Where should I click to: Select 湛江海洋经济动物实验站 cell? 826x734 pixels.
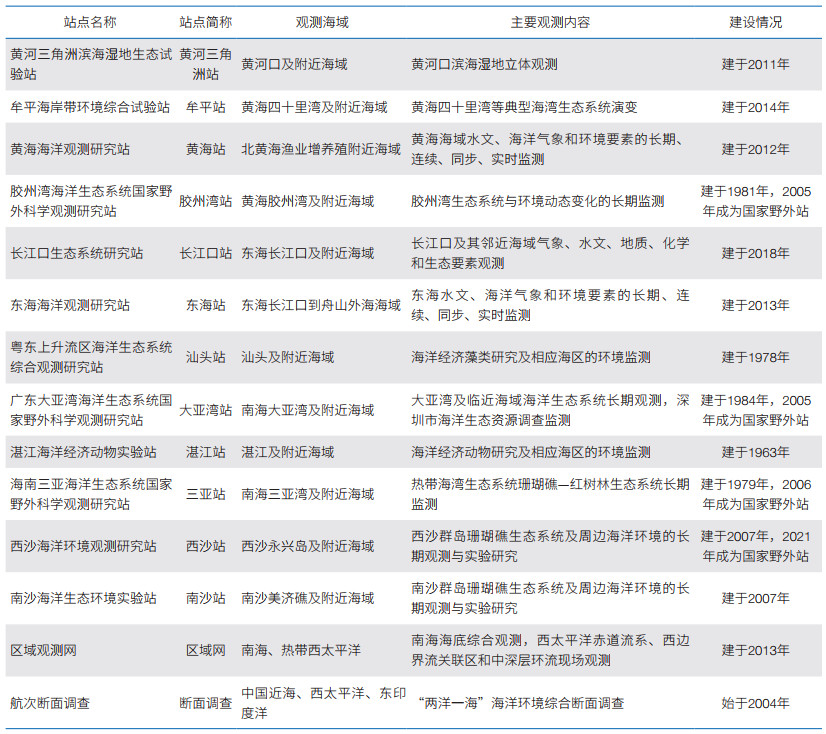point(83,452)
